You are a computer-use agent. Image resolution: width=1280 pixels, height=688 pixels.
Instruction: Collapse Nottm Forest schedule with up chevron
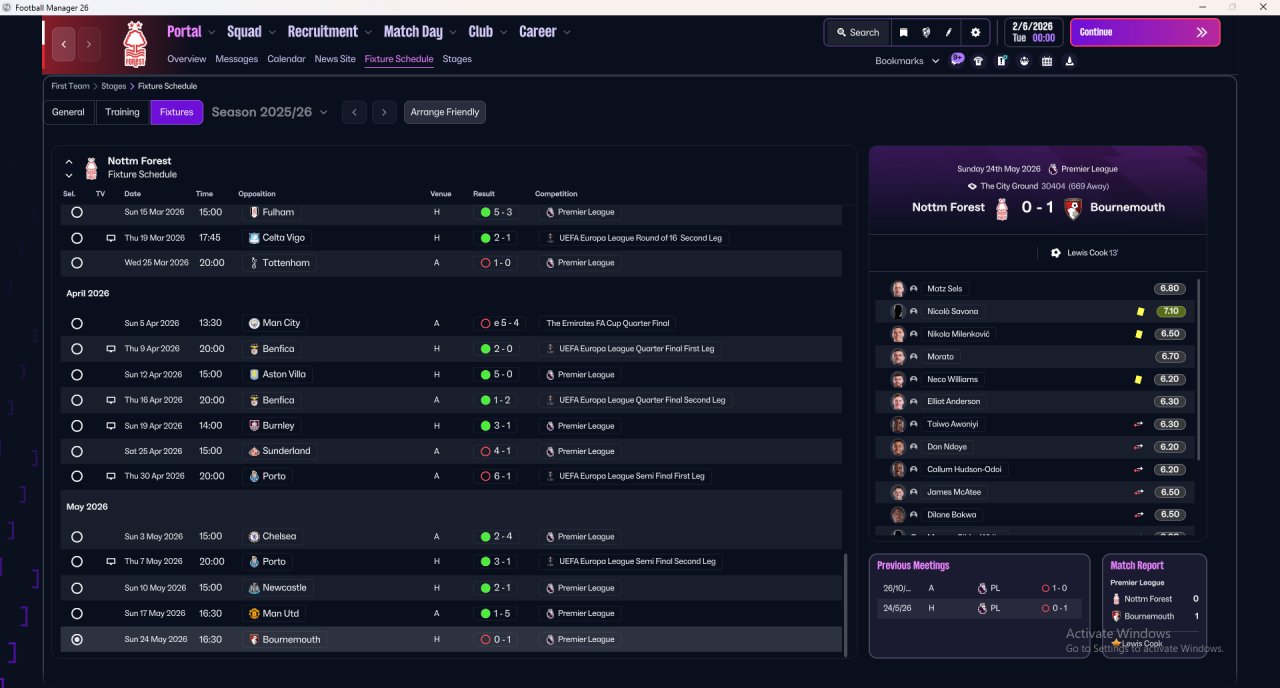pyautogui.click(x=69, y=161)
